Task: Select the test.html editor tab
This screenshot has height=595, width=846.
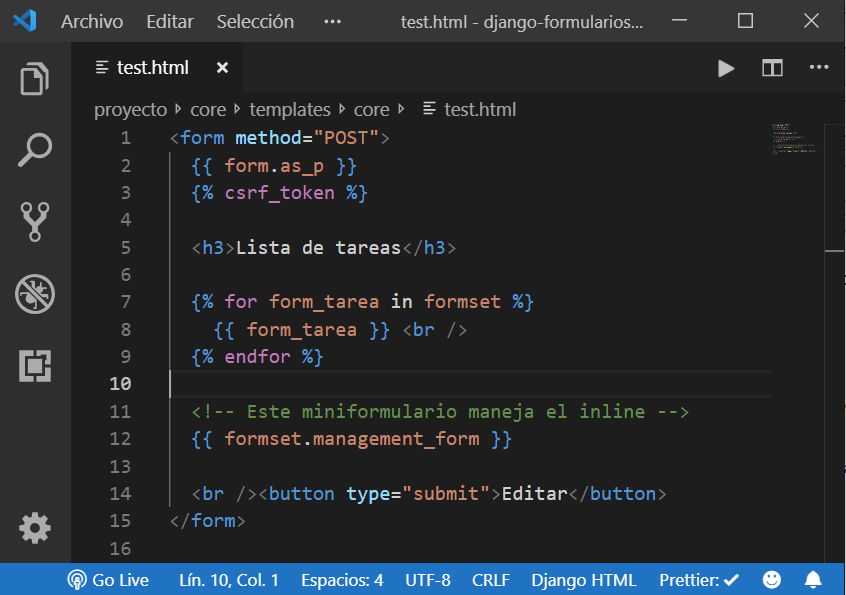Action: pos(157,68)
